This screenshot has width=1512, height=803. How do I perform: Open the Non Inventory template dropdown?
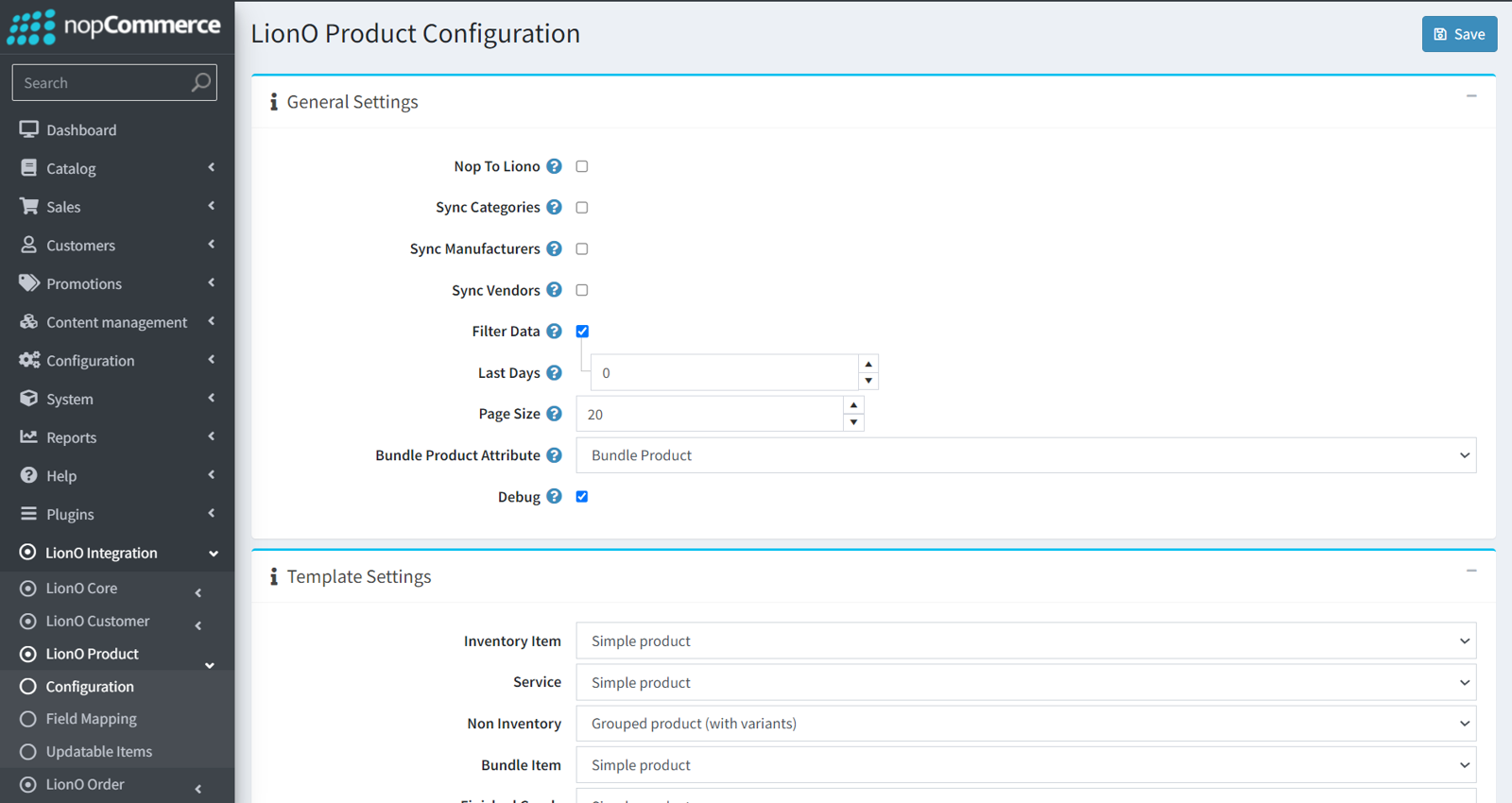pos(1026,724)
